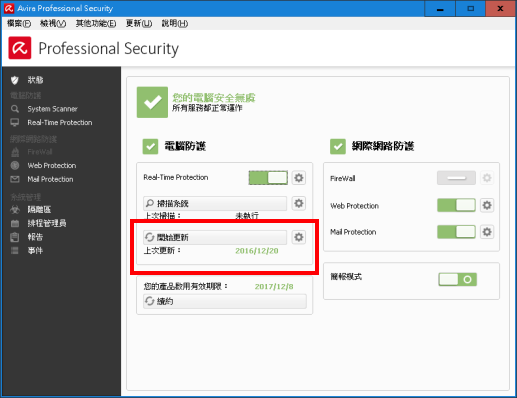Click the 電腦防護 green check icon
Screen dimensions: 517x398
[x=150, y=146]
